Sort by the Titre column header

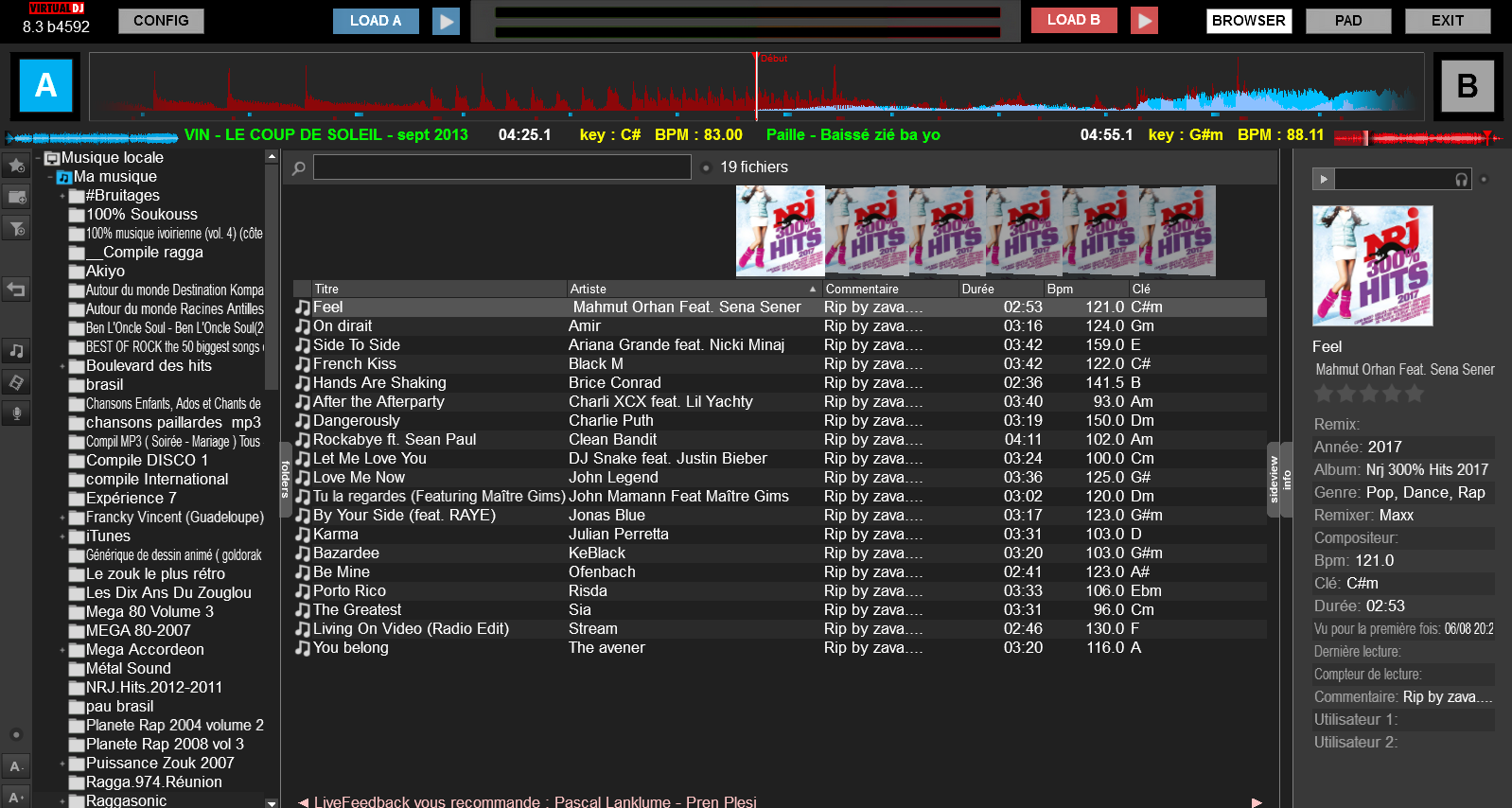click(x=438, y=289)
